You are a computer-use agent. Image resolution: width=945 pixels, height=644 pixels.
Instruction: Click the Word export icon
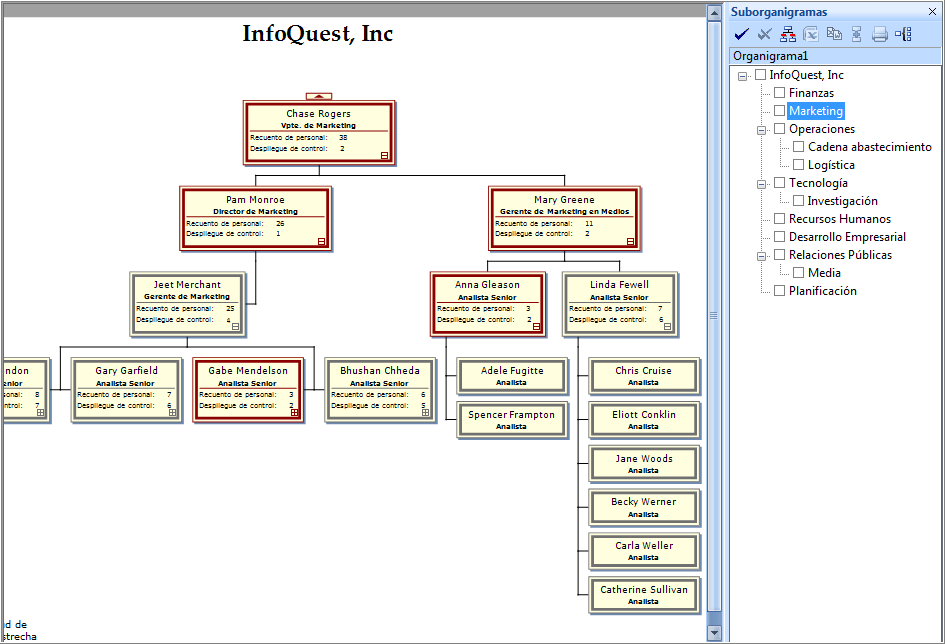point(834,35)
